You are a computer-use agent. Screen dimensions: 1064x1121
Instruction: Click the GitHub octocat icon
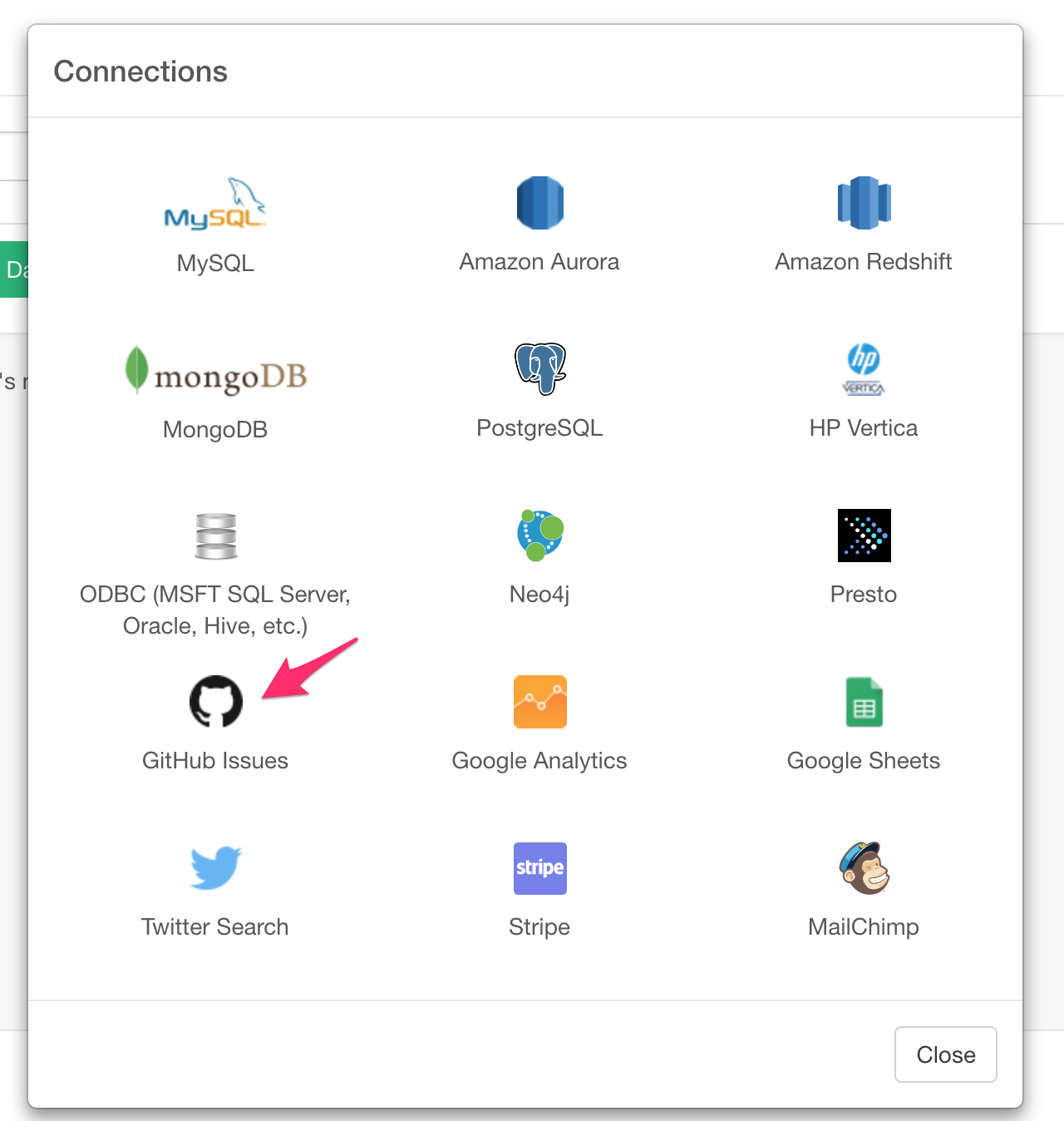pyautogui.click(x=216, y=701)
